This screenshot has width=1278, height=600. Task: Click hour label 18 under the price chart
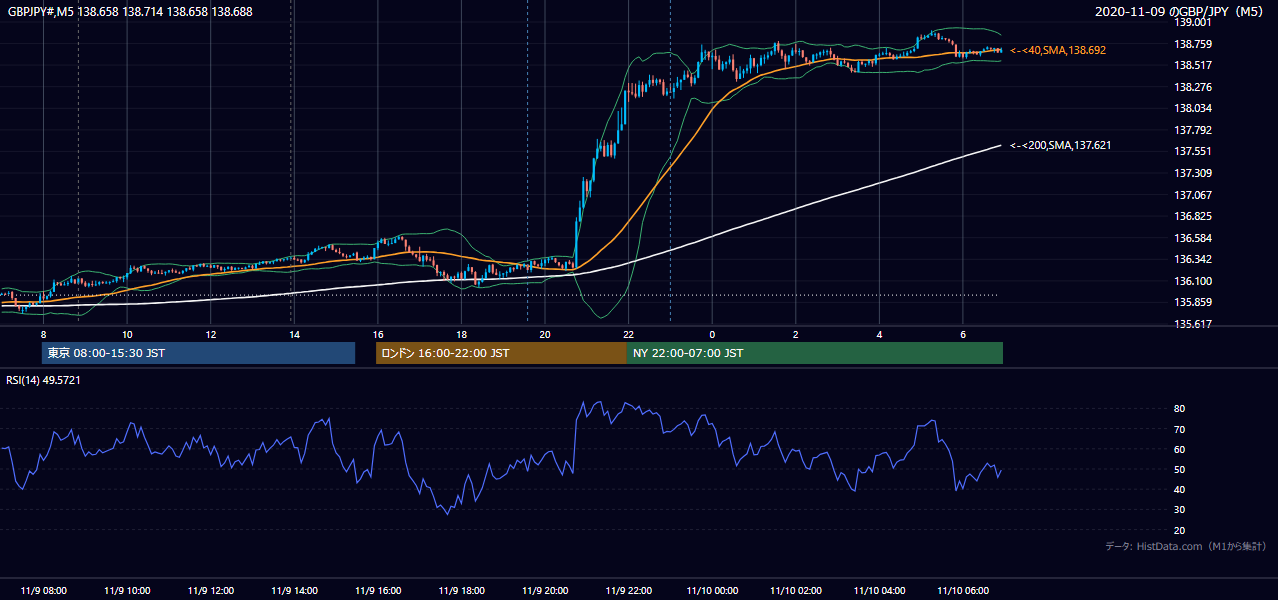tap(461, 334)
